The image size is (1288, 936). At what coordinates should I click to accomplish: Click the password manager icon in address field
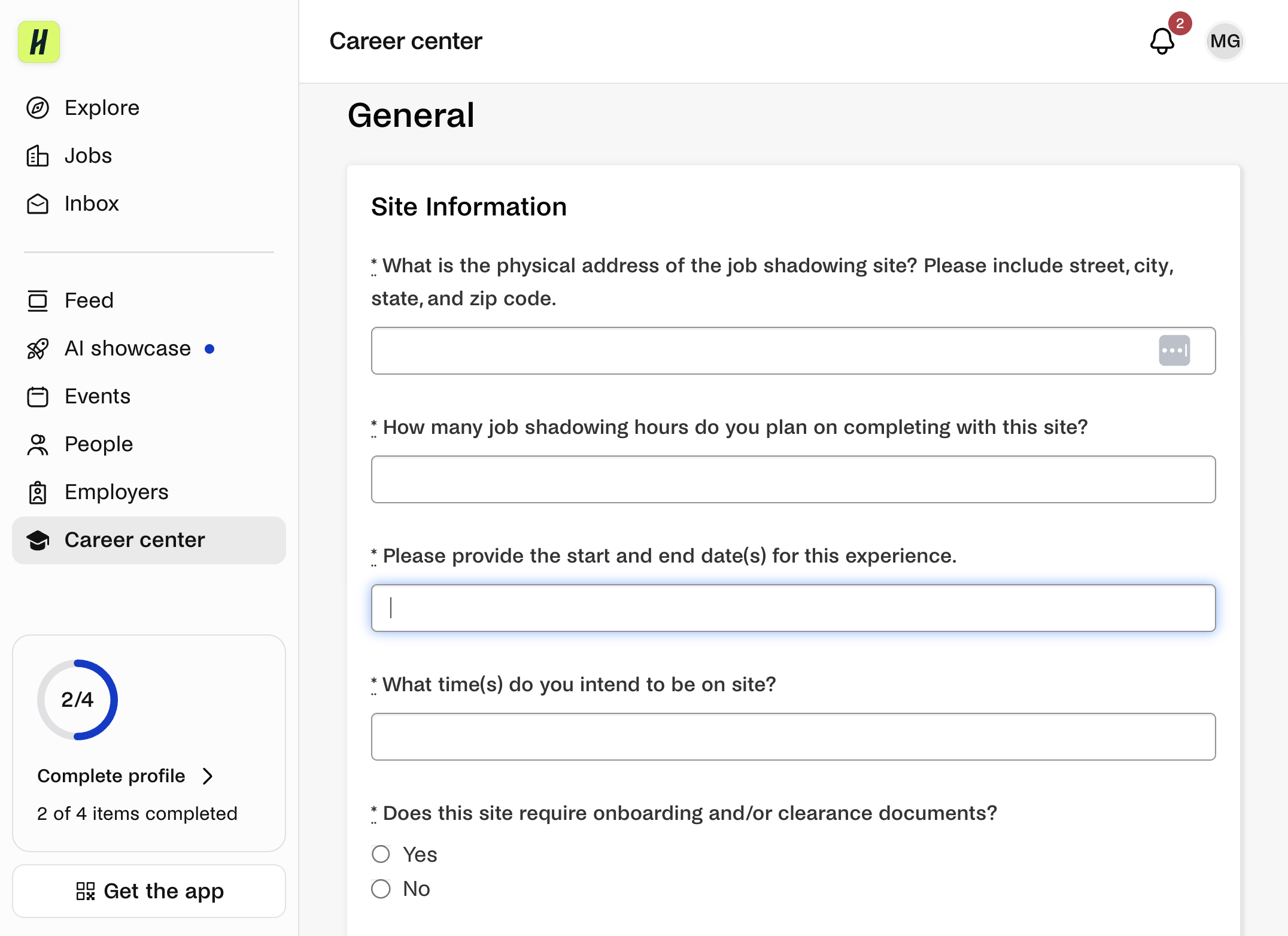tap(1174, 351)
